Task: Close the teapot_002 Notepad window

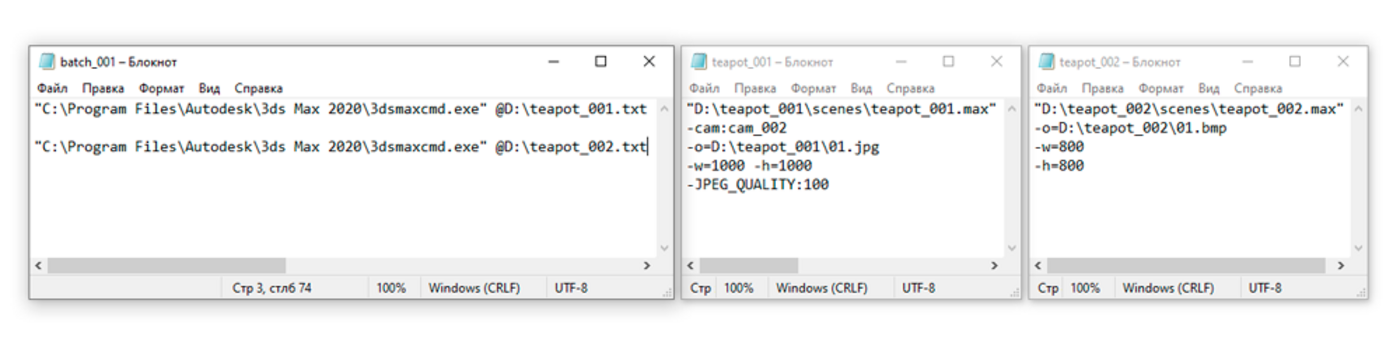Action: coord(1343,61)
